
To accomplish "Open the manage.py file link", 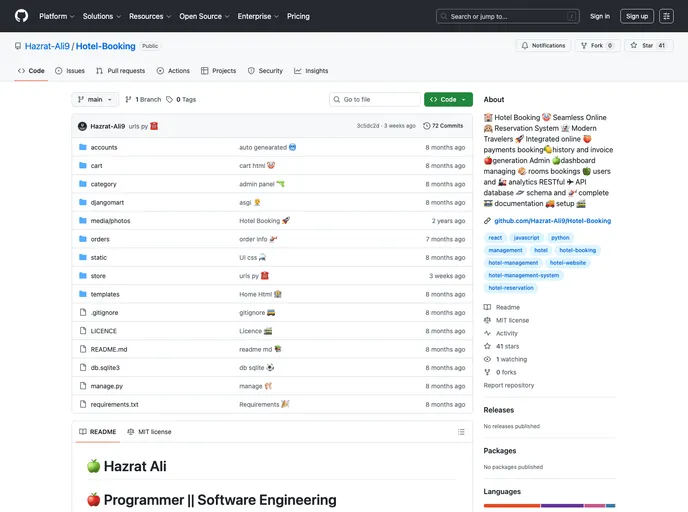I will click(x=107, y=386).
